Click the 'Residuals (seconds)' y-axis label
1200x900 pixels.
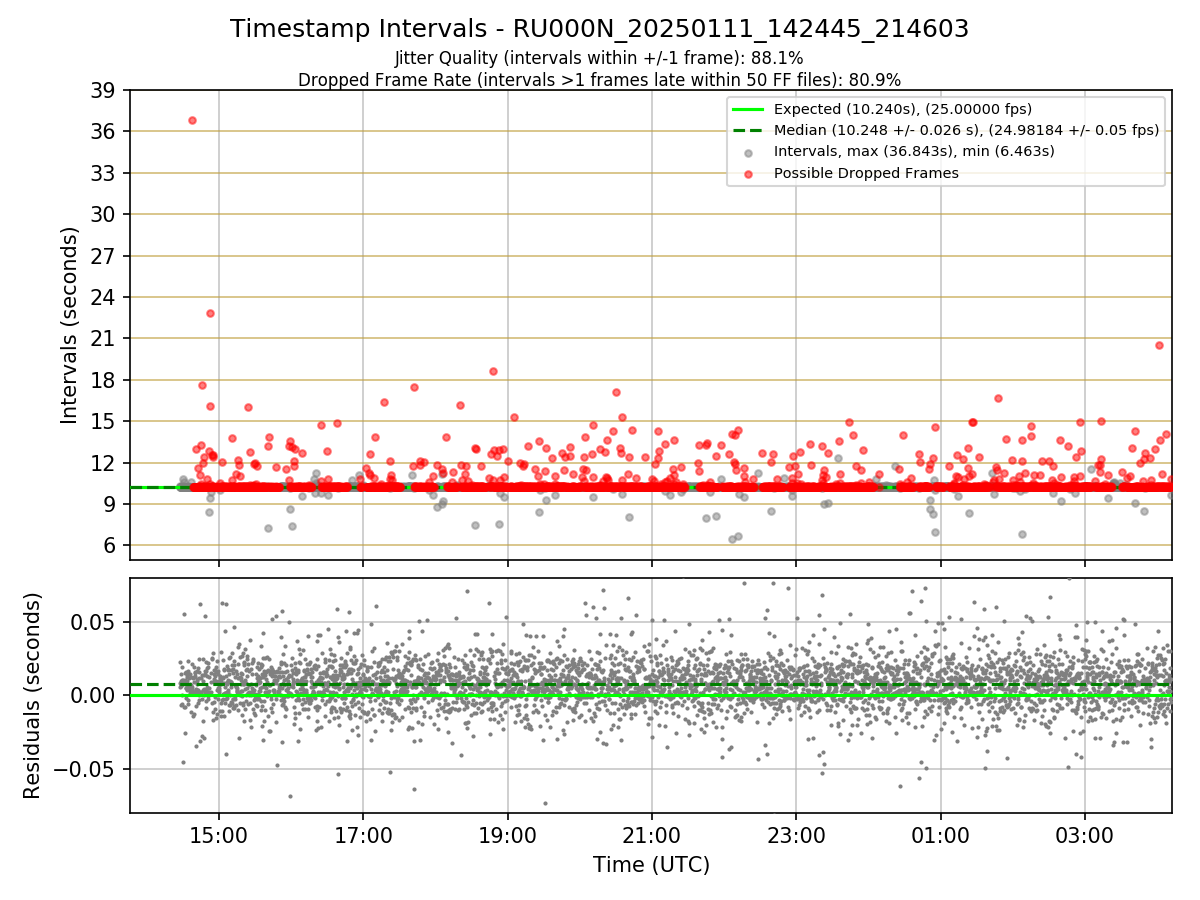click(x=33, y=695)
